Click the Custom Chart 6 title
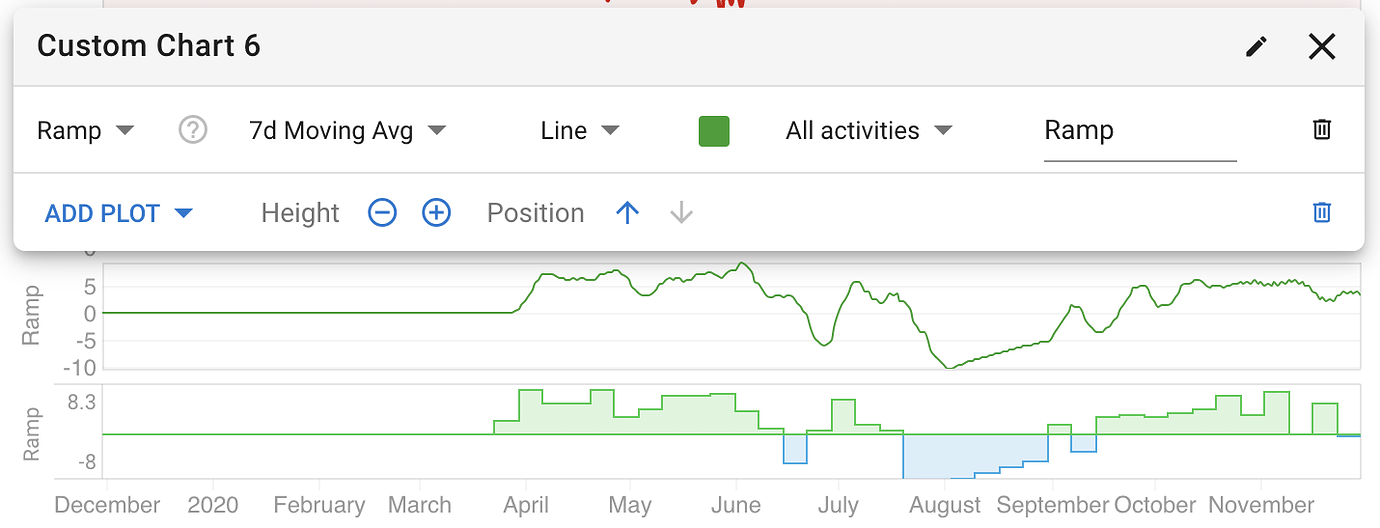The height and width of the screenshot is (528, 1380). click(x=149, y=46)
